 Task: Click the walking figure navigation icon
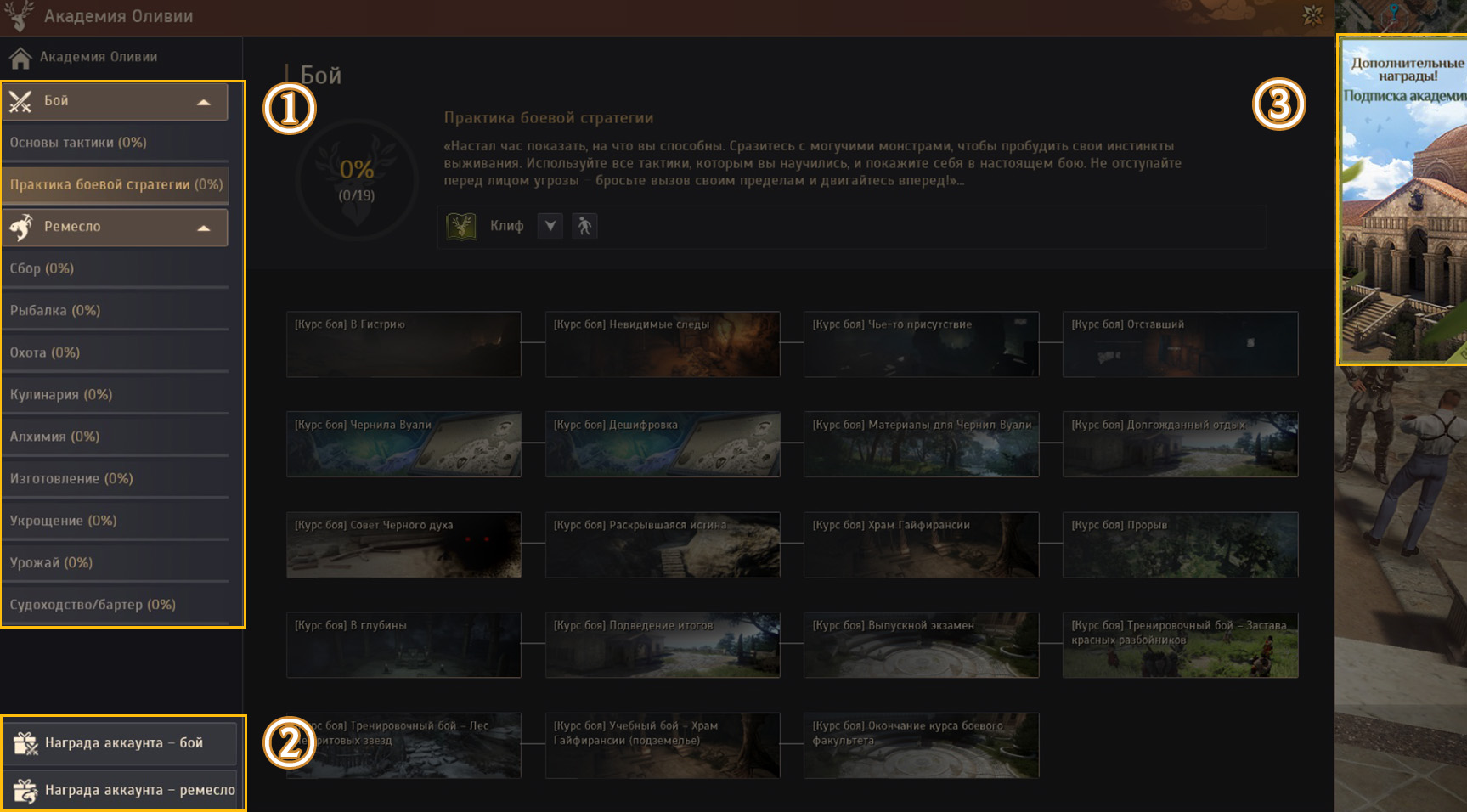tap(584, 226)
